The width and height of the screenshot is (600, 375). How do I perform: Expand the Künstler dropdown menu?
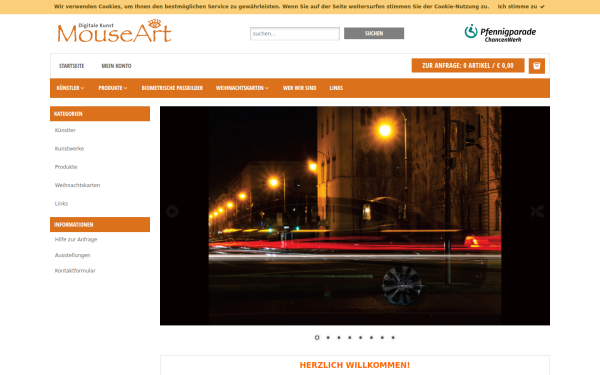(70, 88)
